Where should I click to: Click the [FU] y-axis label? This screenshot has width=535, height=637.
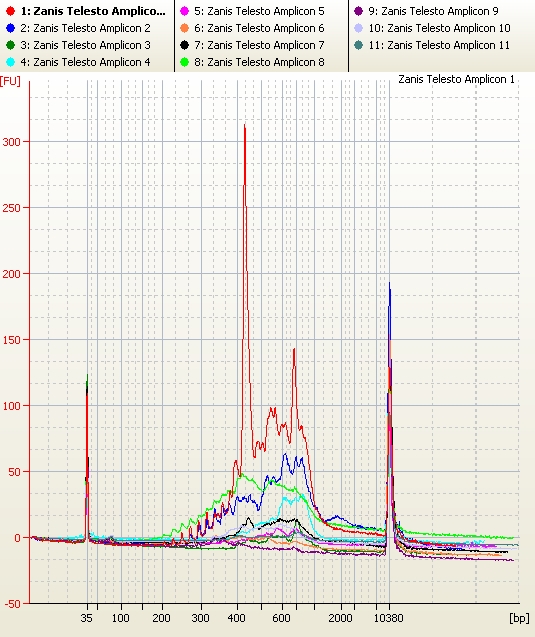click(x=10, y=81)
